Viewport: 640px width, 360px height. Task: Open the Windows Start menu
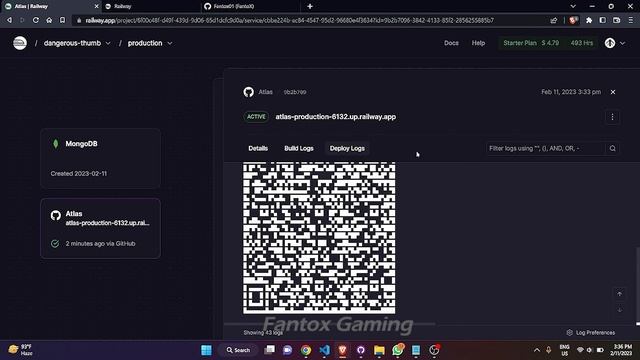click(207, 350)
